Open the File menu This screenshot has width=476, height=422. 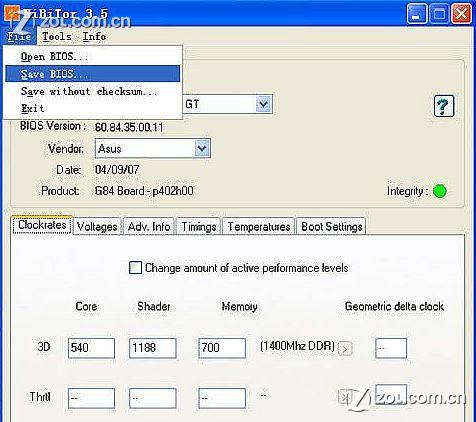(x=19, y=36)
